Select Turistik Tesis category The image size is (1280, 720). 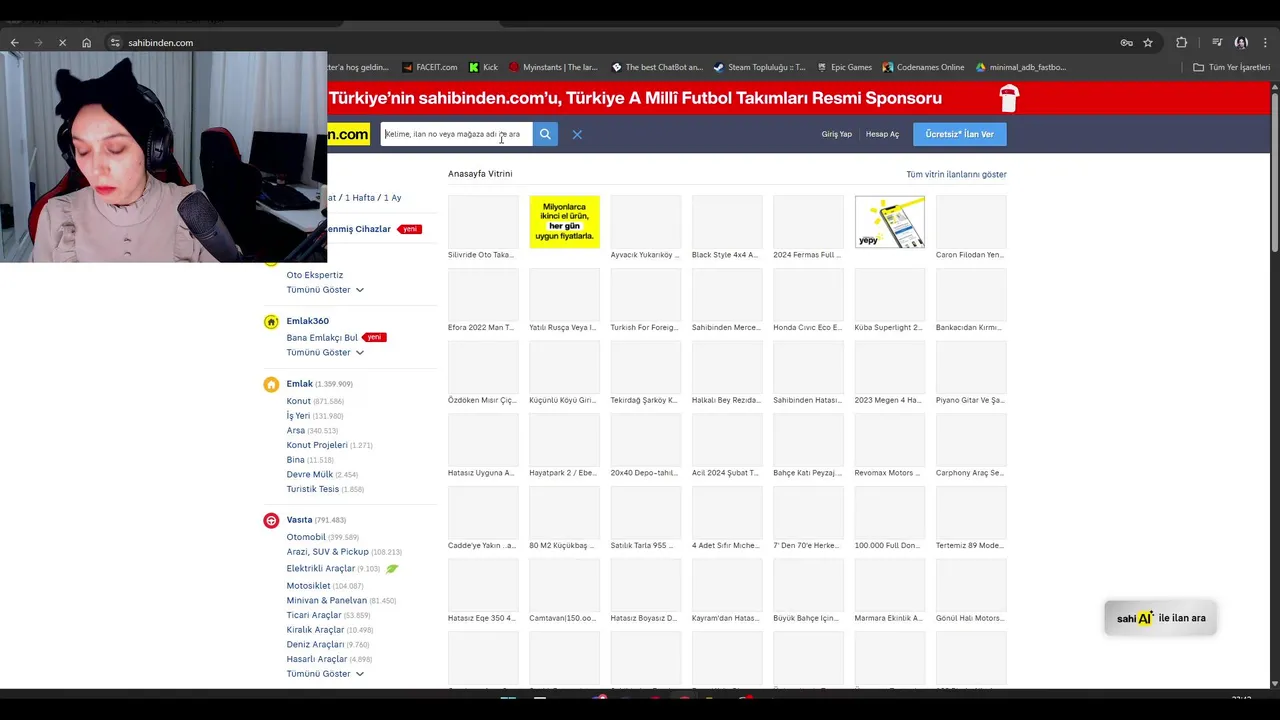click(313, 489)
